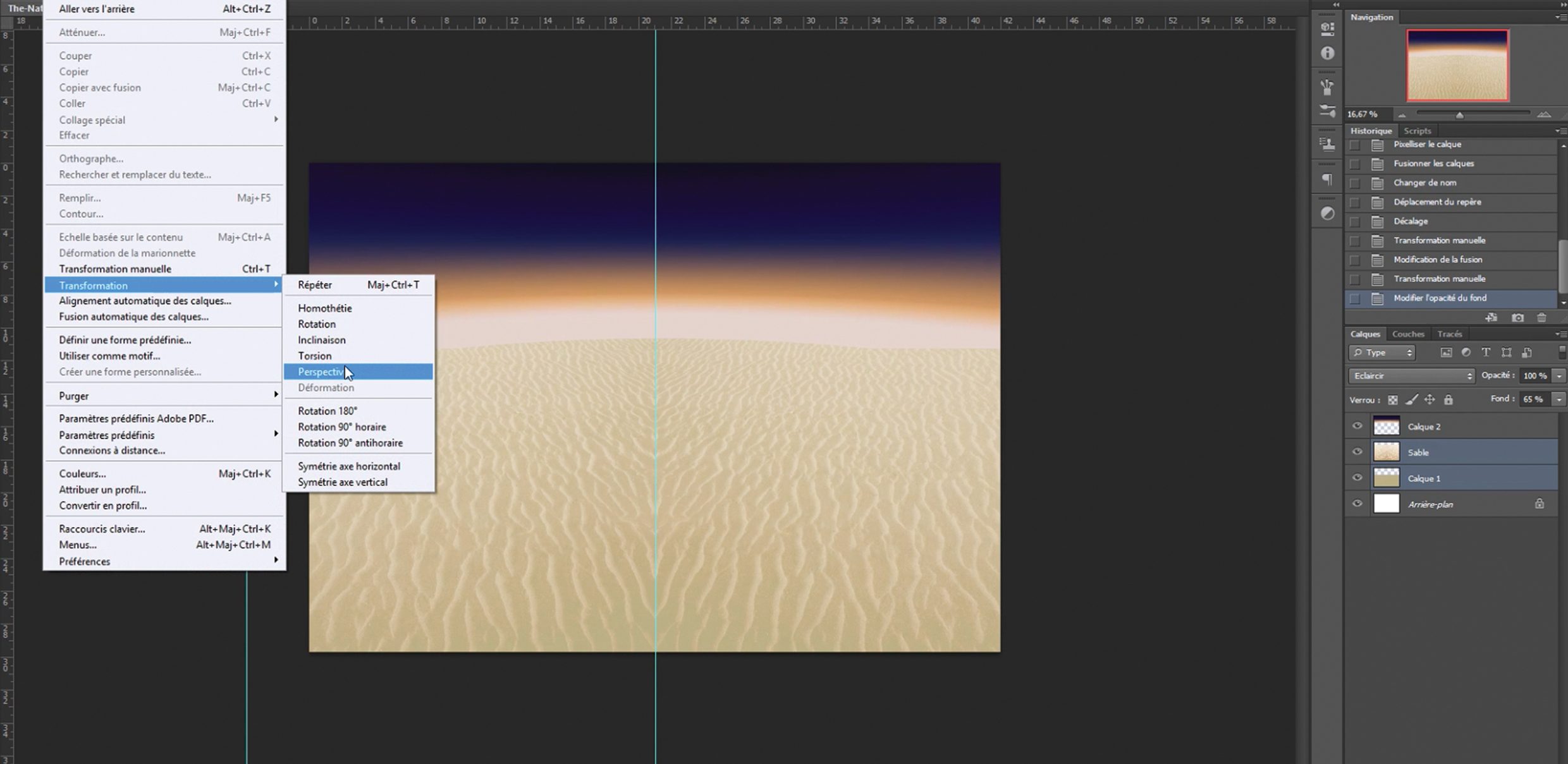Lock layer position move icon
This screenshot has height=764, width=1568.
pos(1430,400)
